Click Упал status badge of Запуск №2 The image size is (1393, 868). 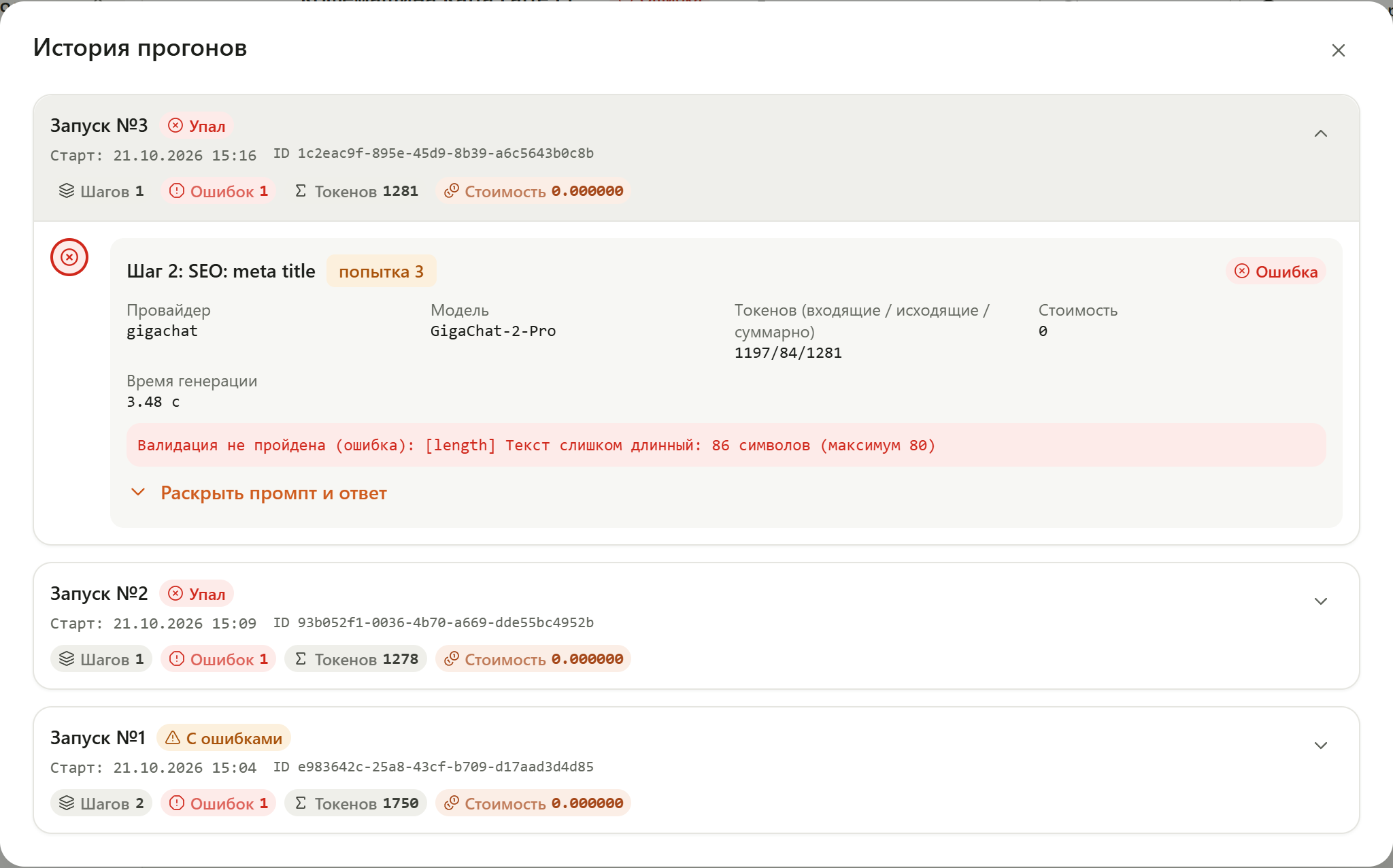point(197,594)
